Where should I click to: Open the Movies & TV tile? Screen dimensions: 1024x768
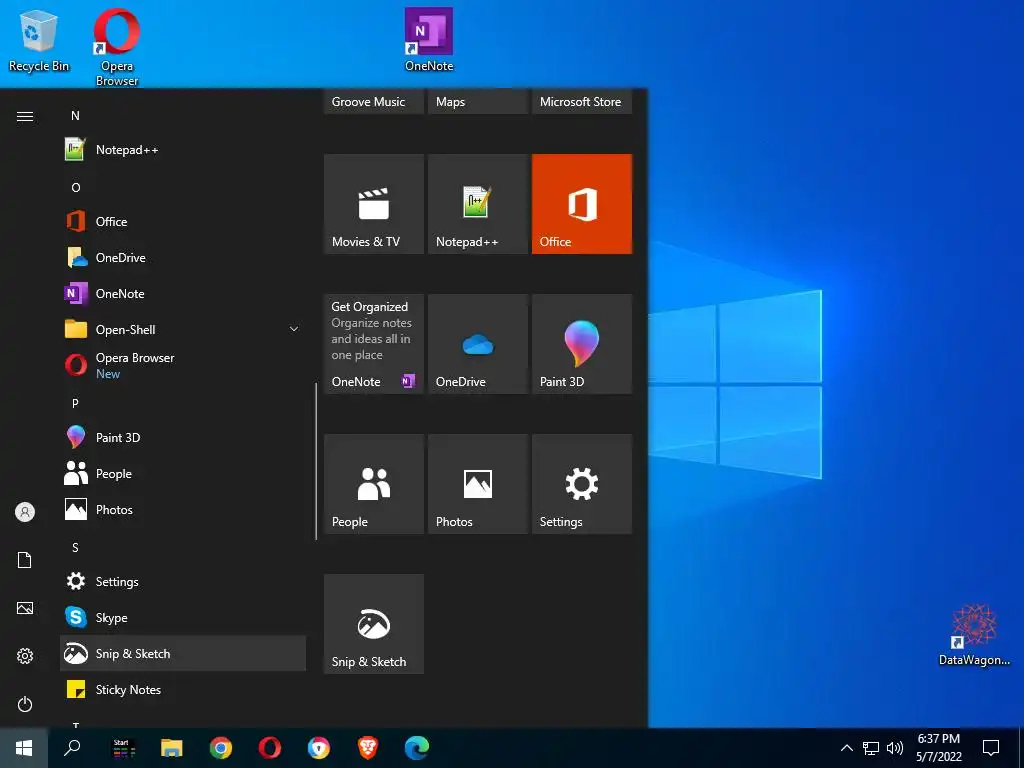click(374, 204)
